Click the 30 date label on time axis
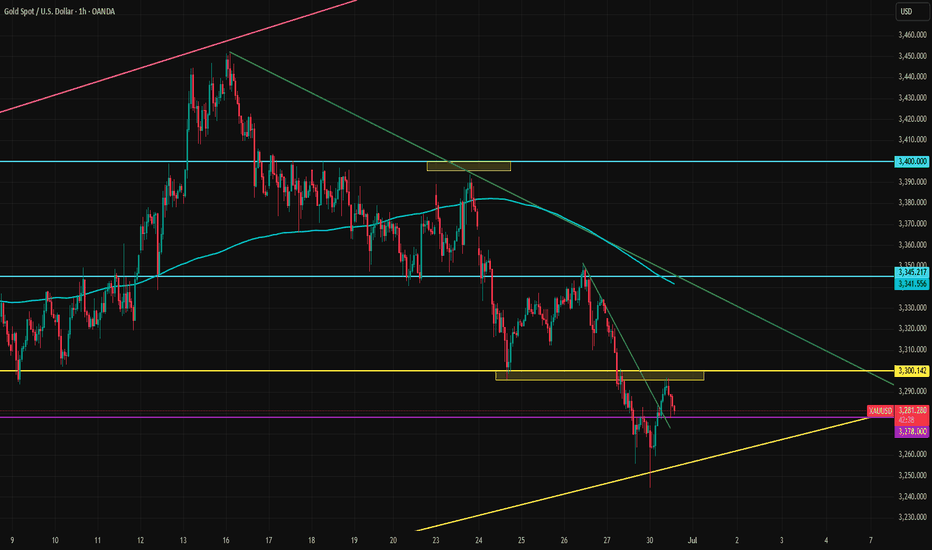 pos(650,540)
